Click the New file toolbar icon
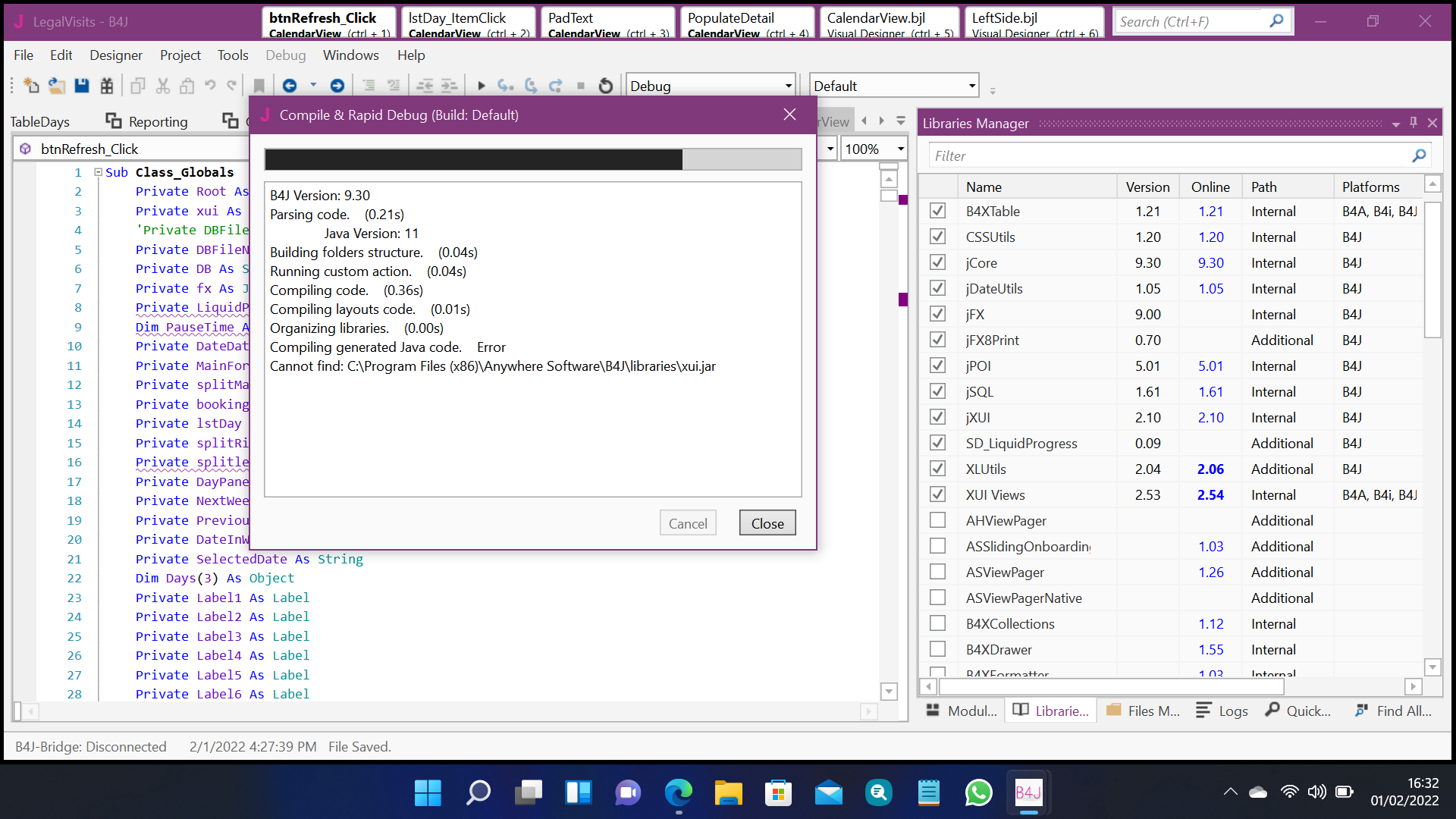Screen dimensions: 1456x819 pos(31,86)
